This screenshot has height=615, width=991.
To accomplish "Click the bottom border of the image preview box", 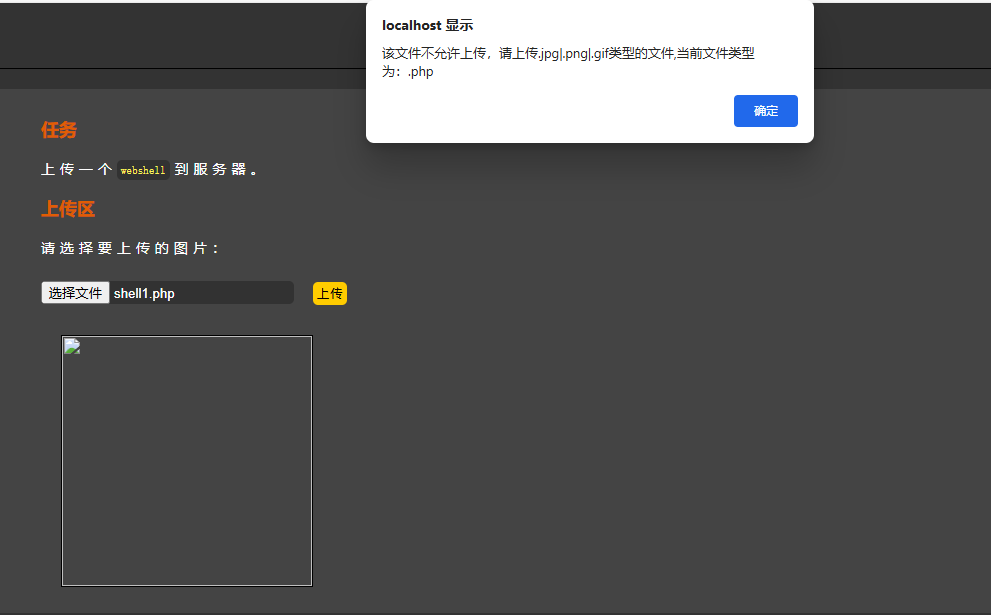I will [x=187, y=586].
